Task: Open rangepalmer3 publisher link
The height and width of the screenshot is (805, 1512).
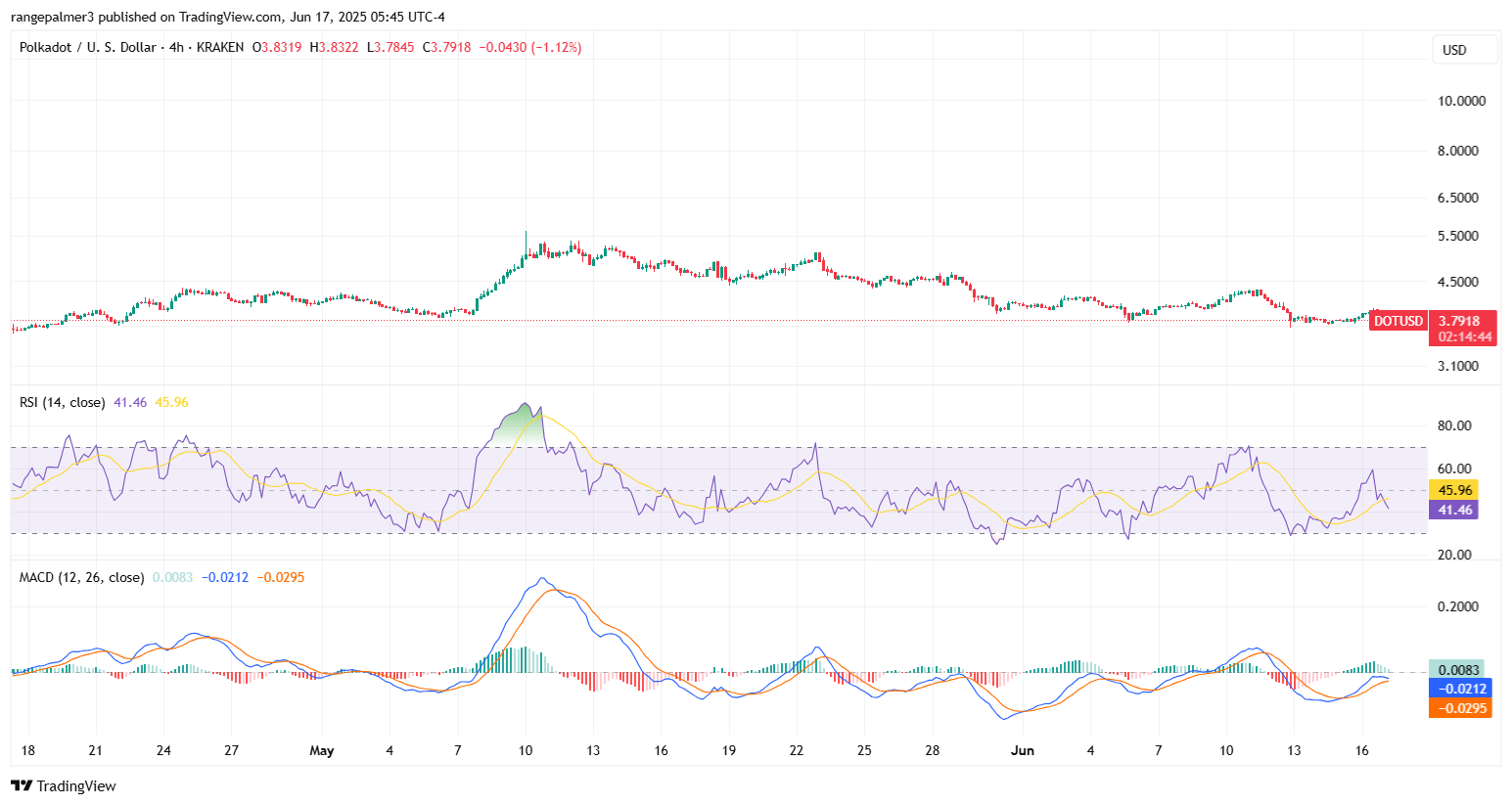Action: (54, 16)
